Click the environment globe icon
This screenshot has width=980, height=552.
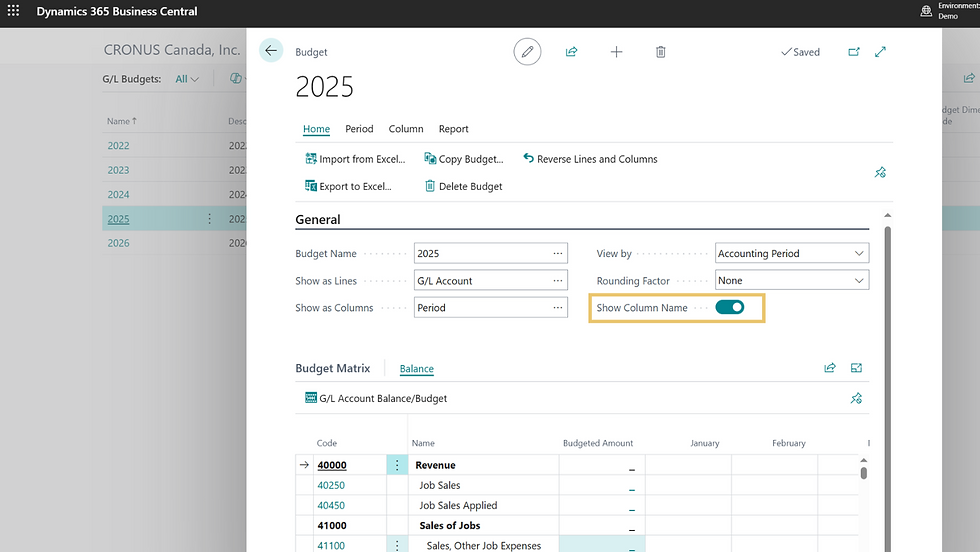pyautogui.click(x=926, y=11)
